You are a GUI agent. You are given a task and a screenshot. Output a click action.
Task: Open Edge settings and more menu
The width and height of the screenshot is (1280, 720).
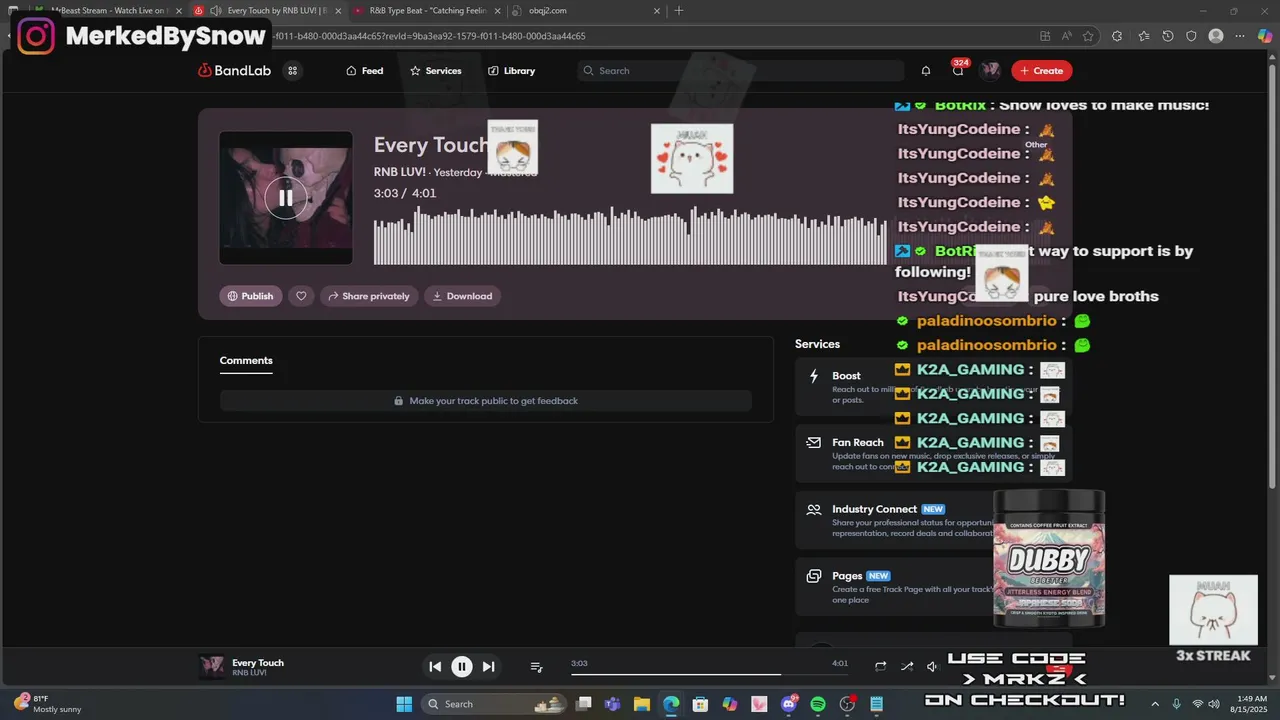click(1241, 36)
